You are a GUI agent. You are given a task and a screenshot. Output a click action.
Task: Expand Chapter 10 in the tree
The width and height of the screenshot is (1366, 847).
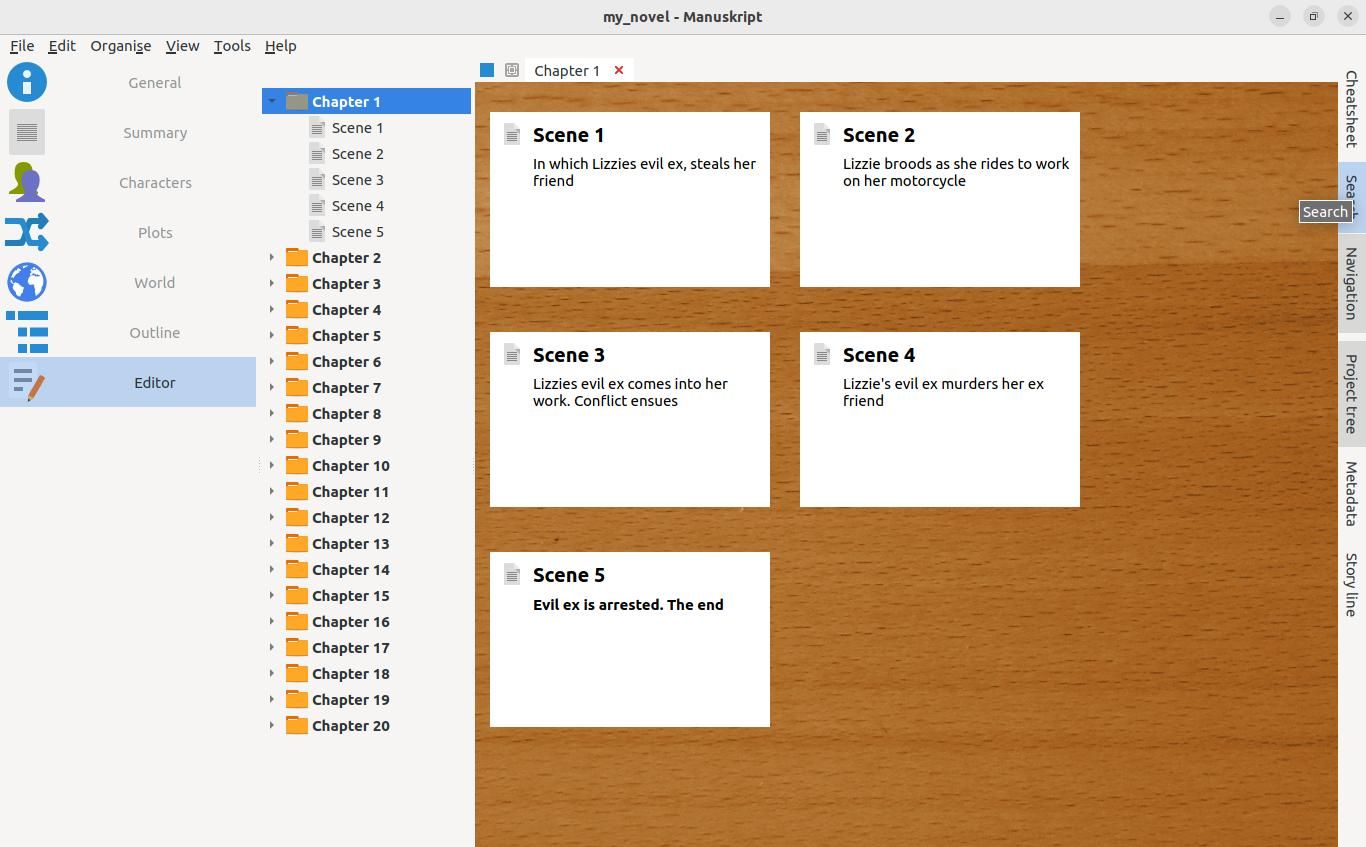tap(271, 465)
